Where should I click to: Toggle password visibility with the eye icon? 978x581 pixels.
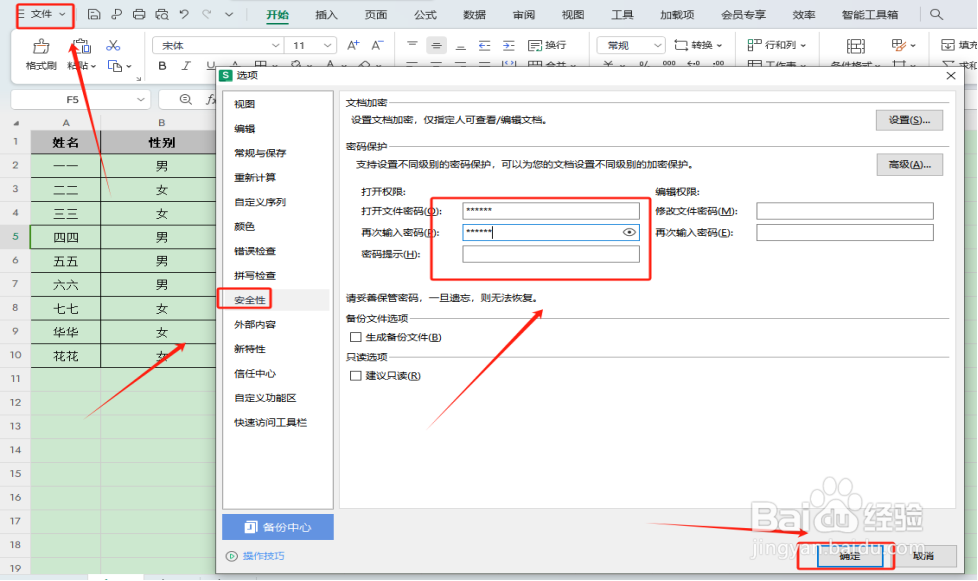point(629,231)
